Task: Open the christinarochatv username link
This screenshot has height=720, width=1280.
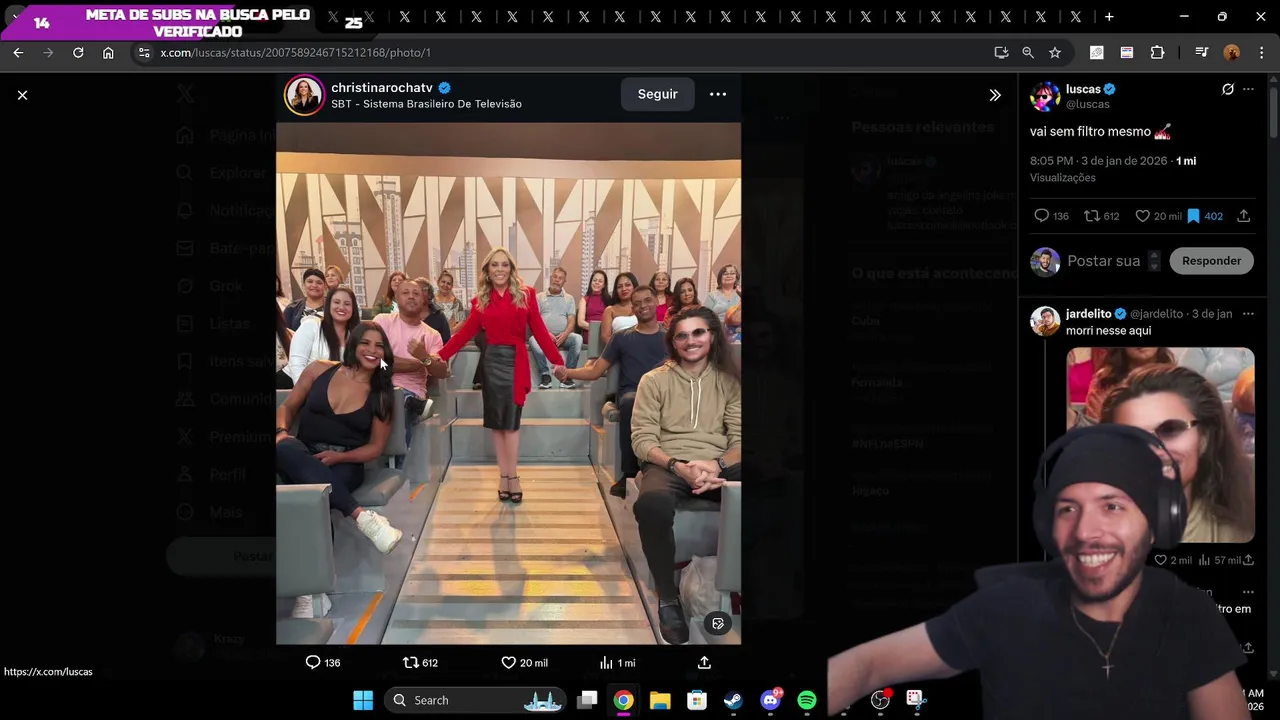Action: [x=382, y=88]
